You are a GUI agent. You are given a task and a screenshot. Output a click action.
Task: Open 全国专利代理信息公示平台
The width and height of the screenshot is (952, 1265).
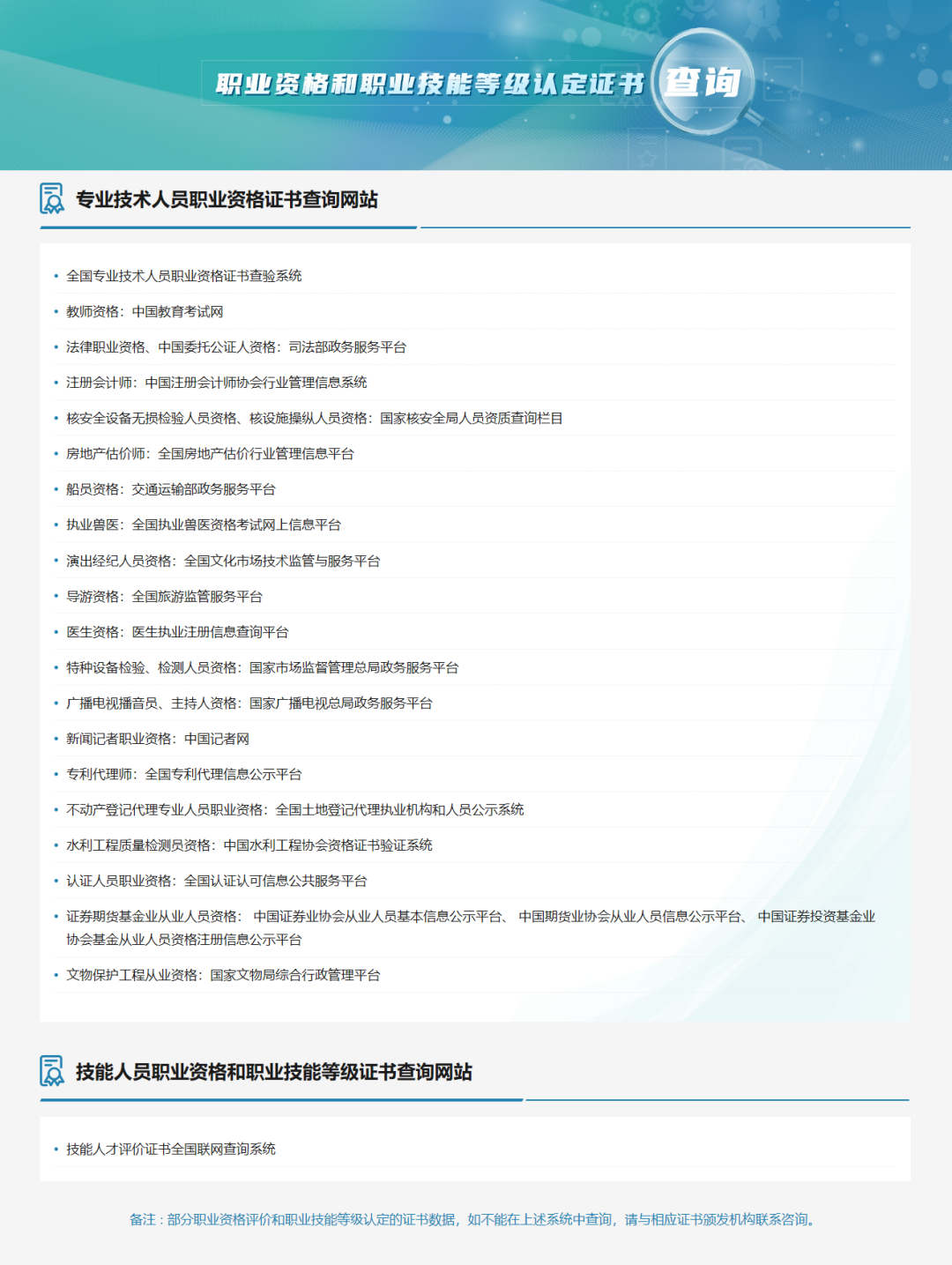tap(222, 775)
